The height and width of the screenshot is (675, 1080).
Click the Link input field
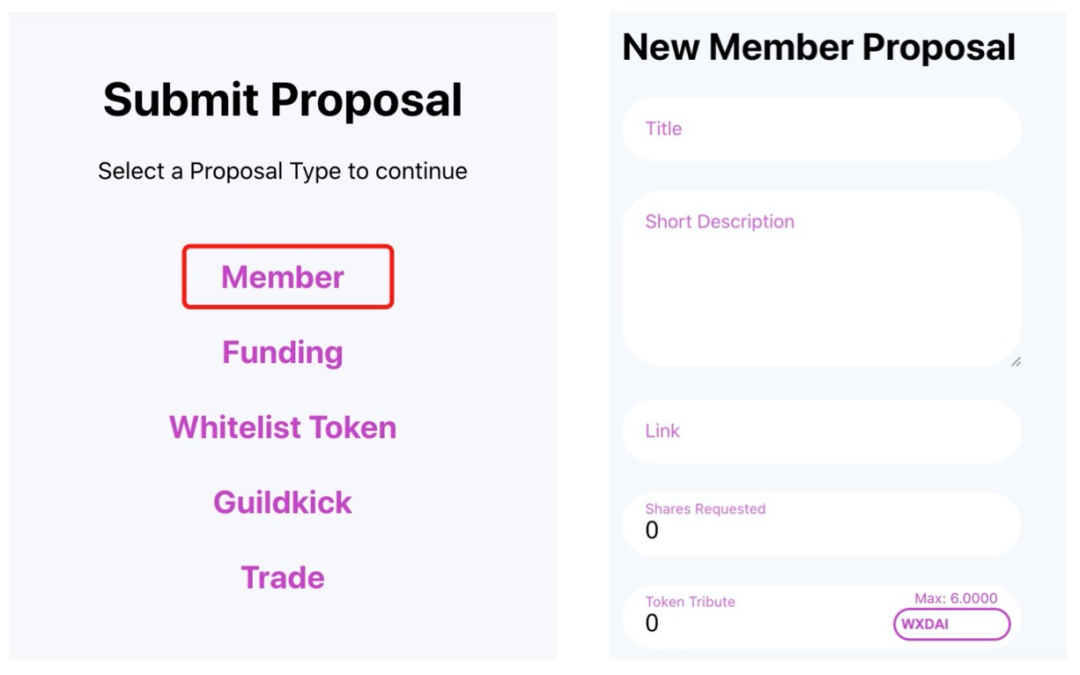point(820,431)
